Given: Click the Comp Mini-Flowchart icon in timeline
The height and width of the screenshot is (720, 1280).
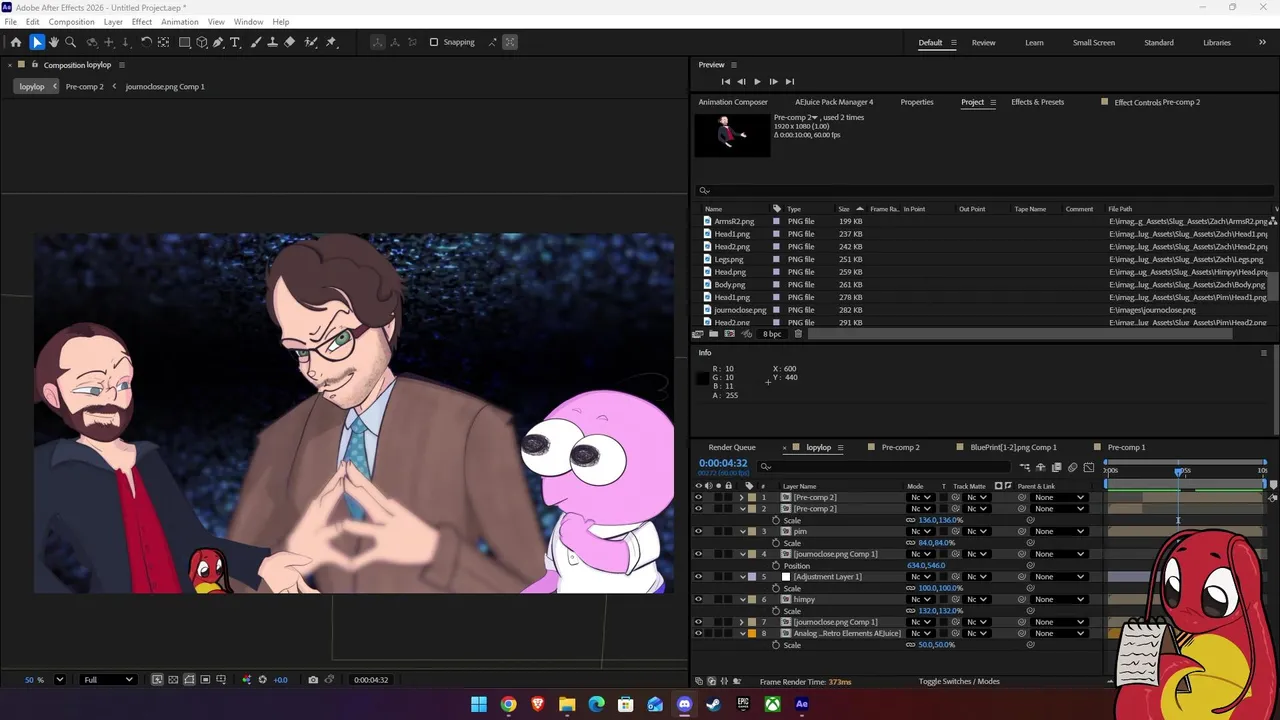Looking at the screenshot, I should pos(1025,467).
